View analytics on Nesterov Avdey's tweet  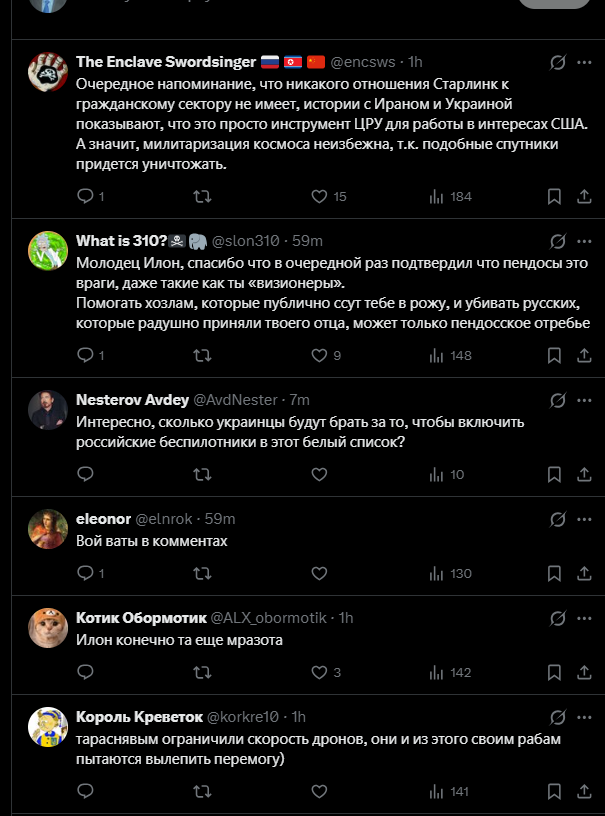(434, 474)
